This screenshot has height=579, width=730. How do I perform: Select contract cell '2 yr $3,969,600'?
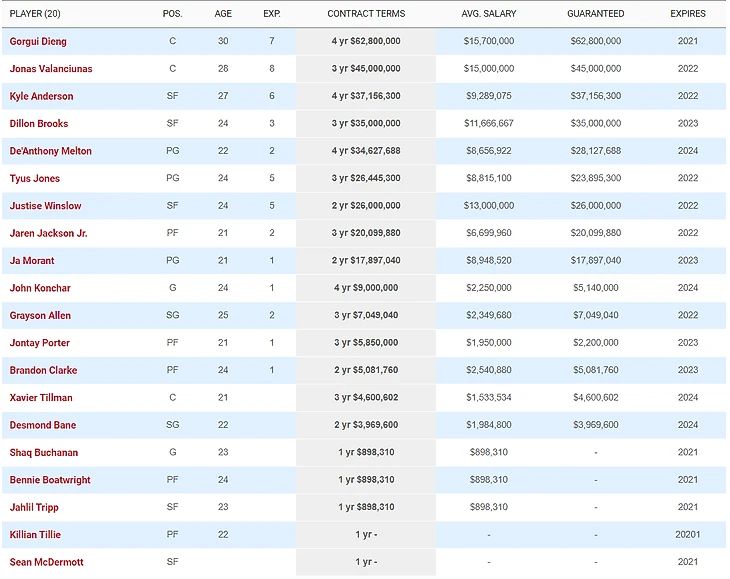point(366,425)
